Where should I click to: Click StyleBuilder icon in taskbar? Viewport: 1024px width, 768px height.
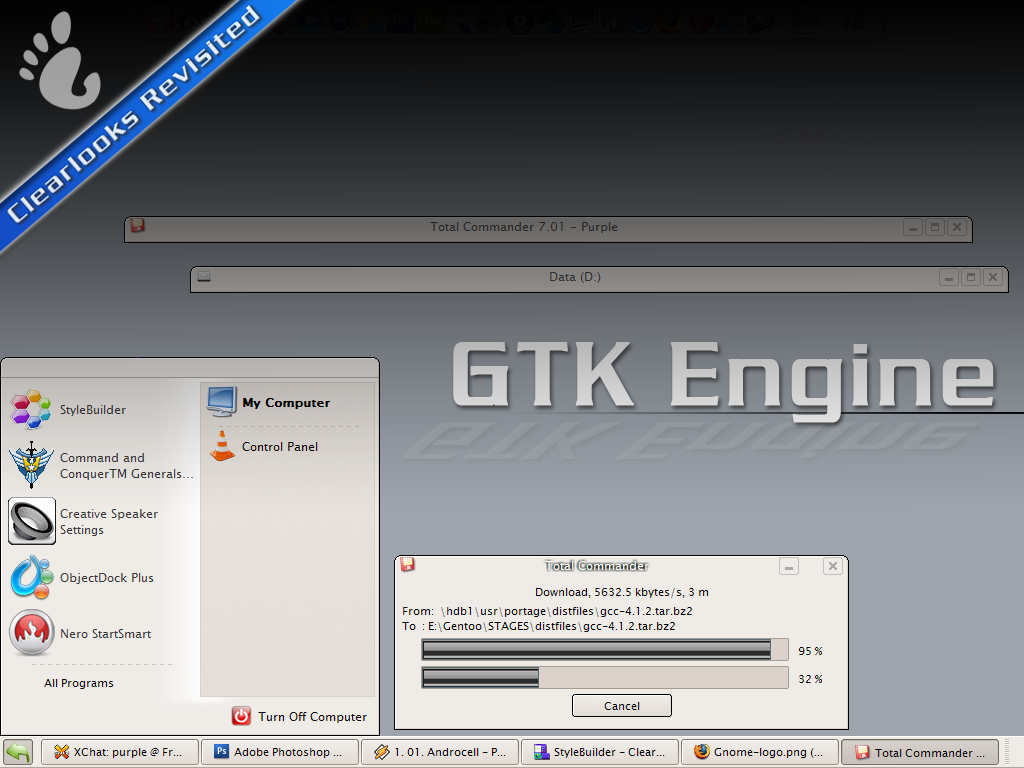(x=541, y=752)
